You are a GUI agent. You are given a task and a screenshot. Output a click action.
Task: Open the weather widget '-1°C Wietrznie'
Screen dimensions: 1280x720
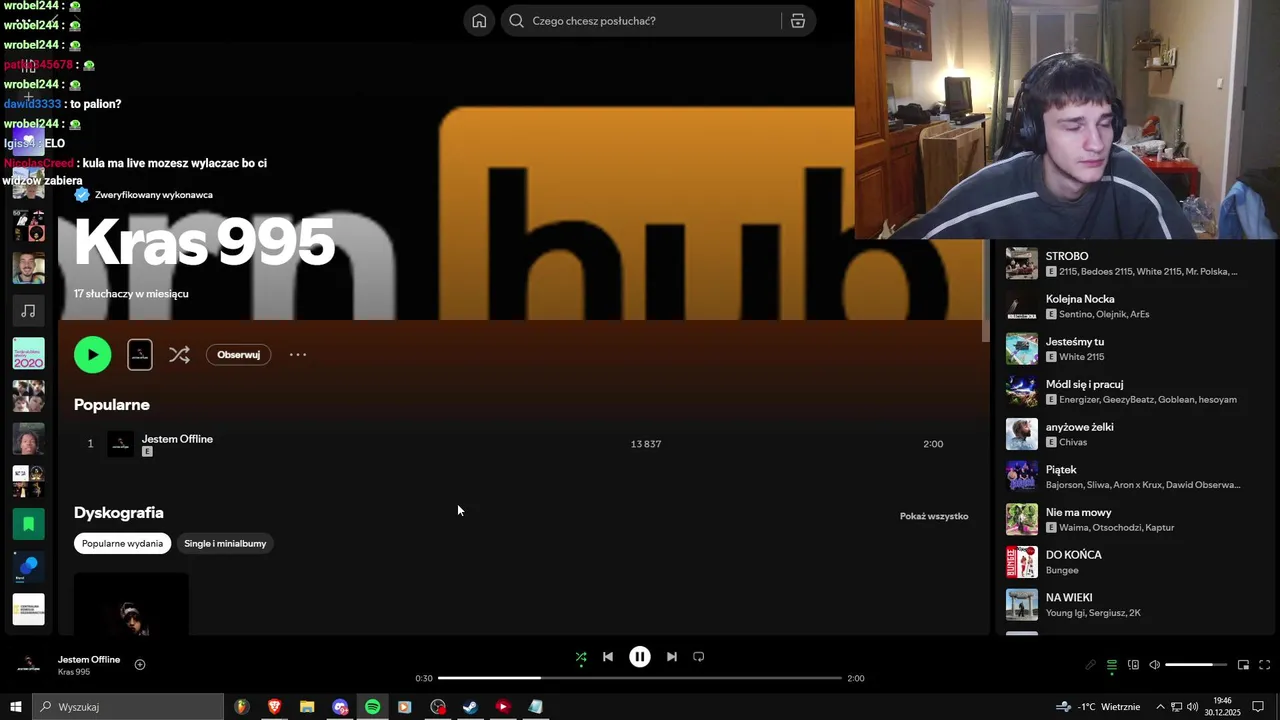[x=1098, y=707]
